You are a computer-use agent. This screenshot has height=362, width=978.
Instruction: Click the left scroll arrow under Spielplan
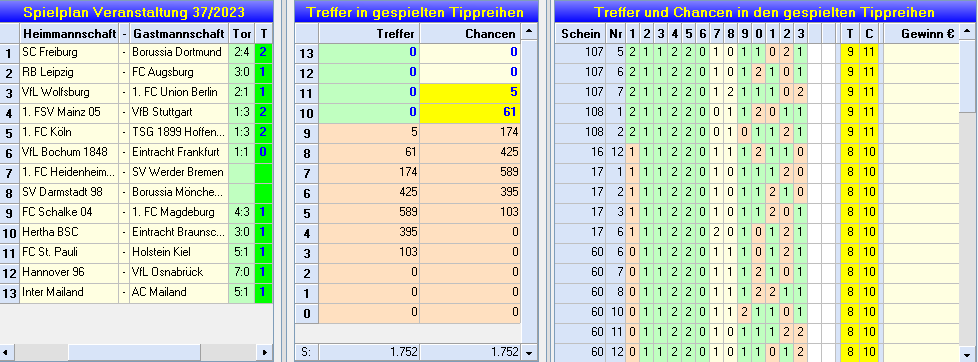tap(7, 352)
